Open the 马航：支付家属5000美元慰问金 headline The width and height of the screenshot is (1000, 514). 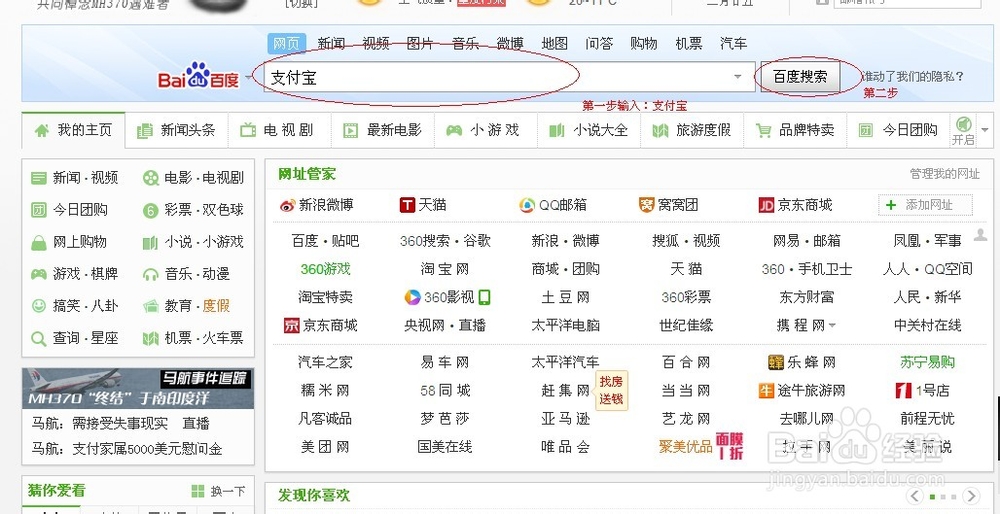[127, 449]
